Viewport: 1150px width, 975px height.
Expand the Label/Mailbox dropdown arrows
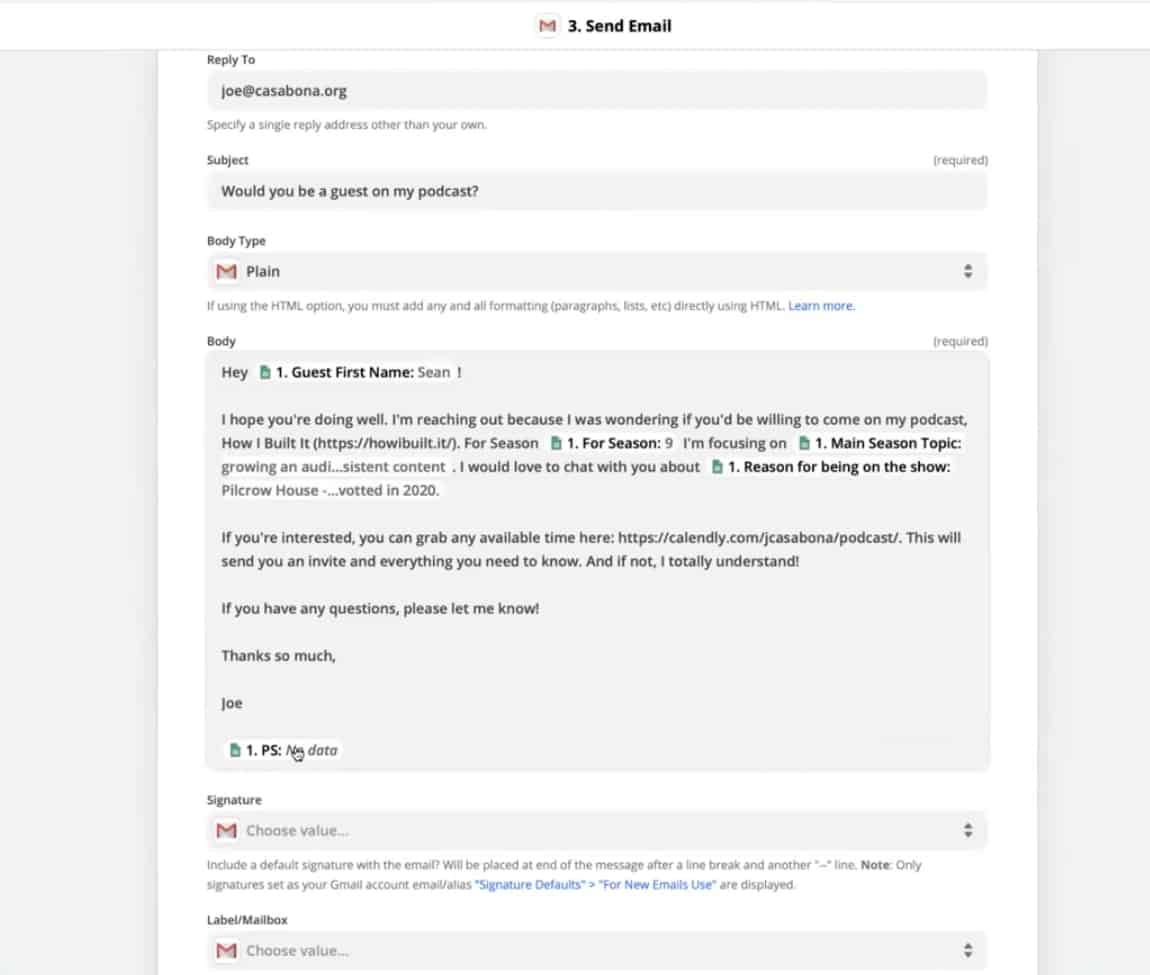(x=968, y=951)
